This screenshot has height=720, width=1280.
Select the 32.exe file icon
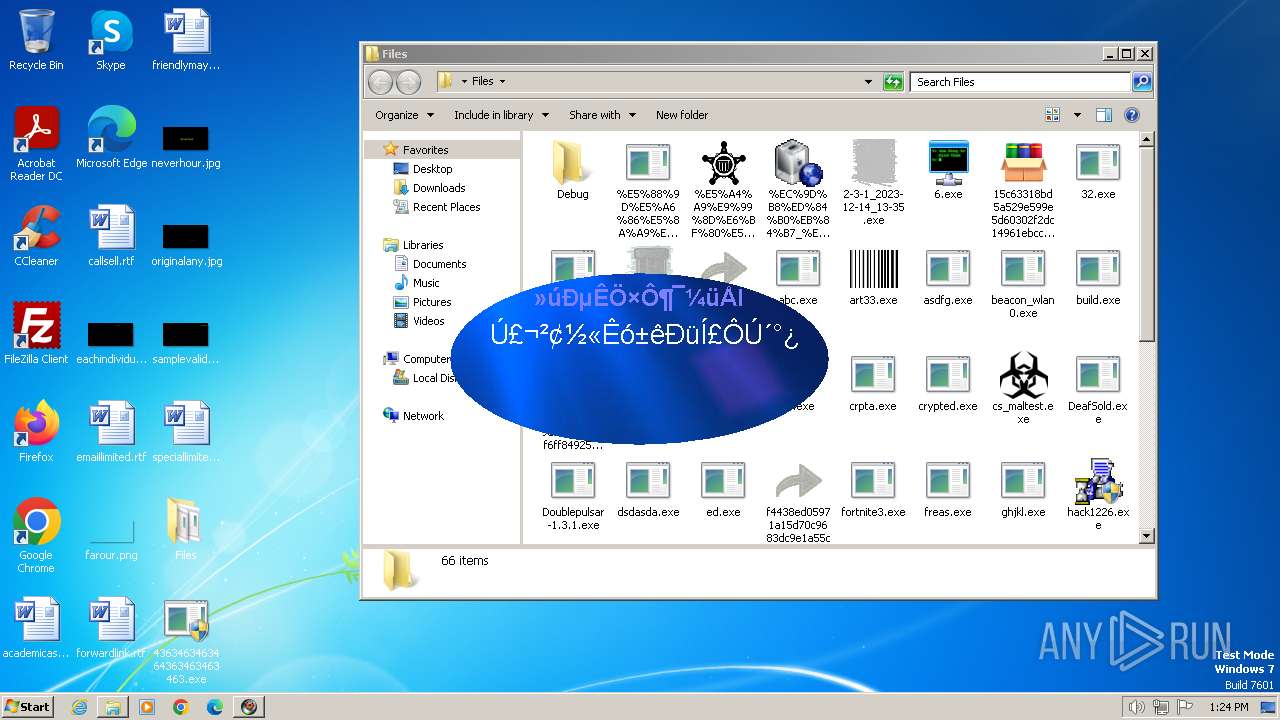pyautogui.click(x=1098, y=169)
